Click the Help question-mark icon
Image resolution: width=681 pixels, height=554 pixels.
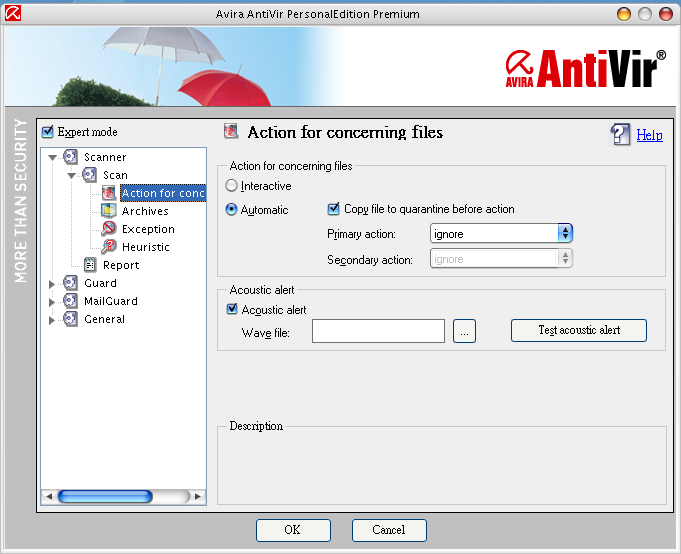click(620, 134)
